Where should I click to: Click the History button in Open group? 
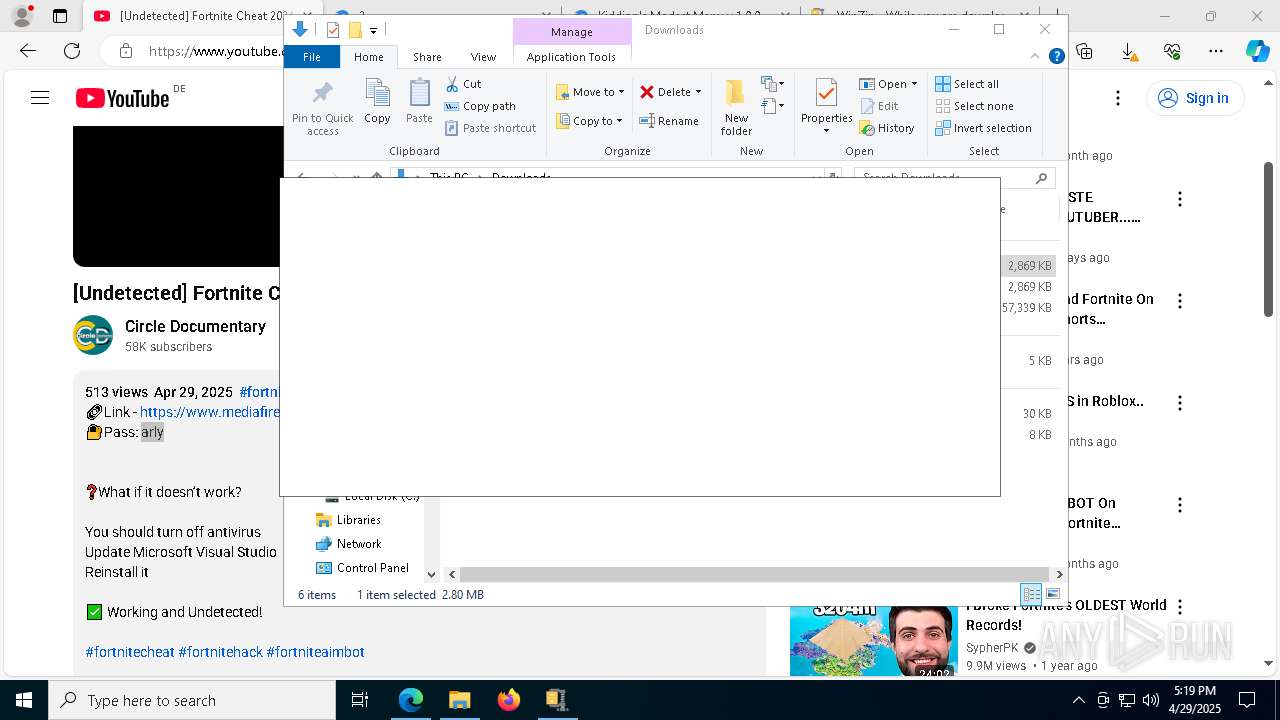887,128
